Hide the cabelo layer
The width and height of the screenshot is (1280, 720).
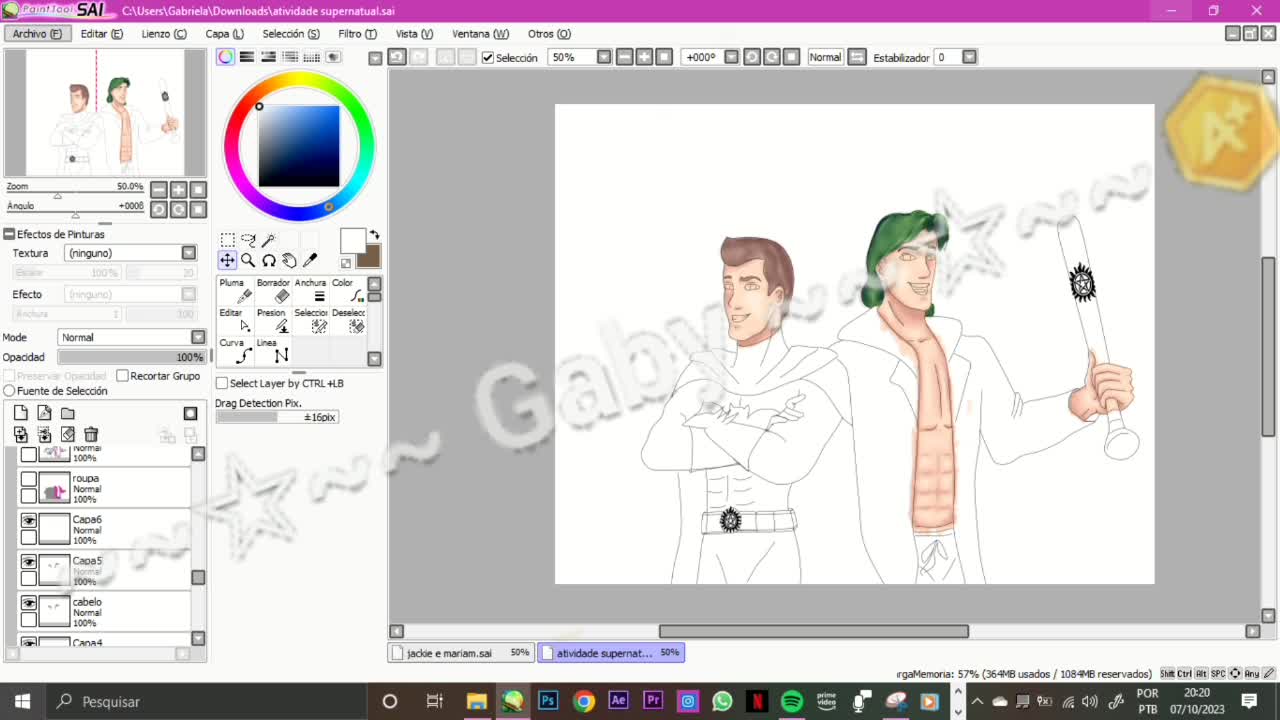point(29,604)
